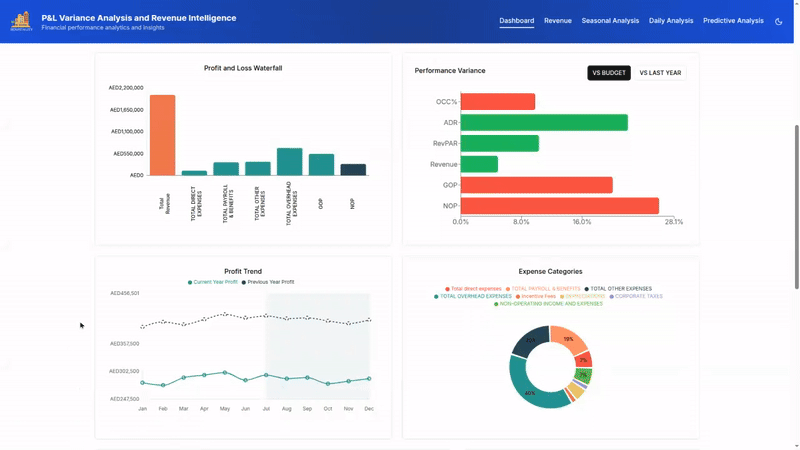The height and width of the screenshot is (450, 800).
Task: Click the DEPRECIATIONS legend marker
Action: click(562, 297)
